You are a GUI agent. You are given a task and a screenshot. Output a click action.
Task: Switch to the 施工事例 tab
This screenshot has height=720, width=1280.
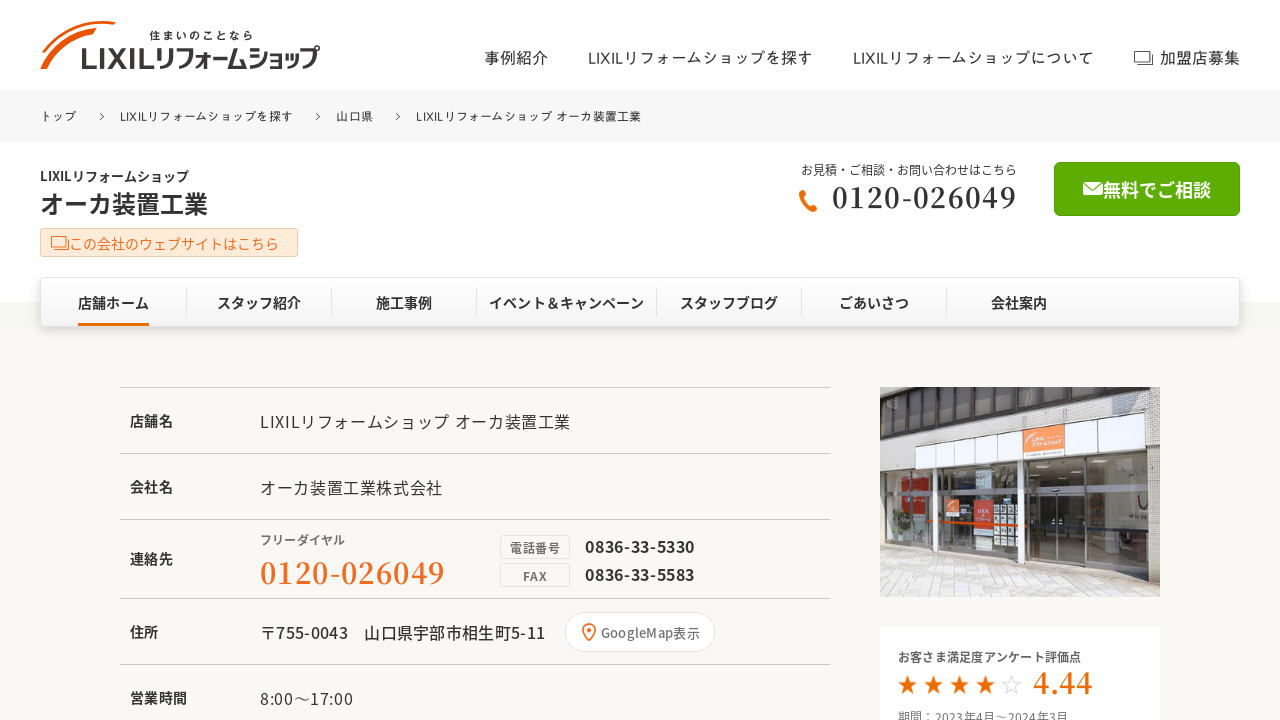[404, 303]
